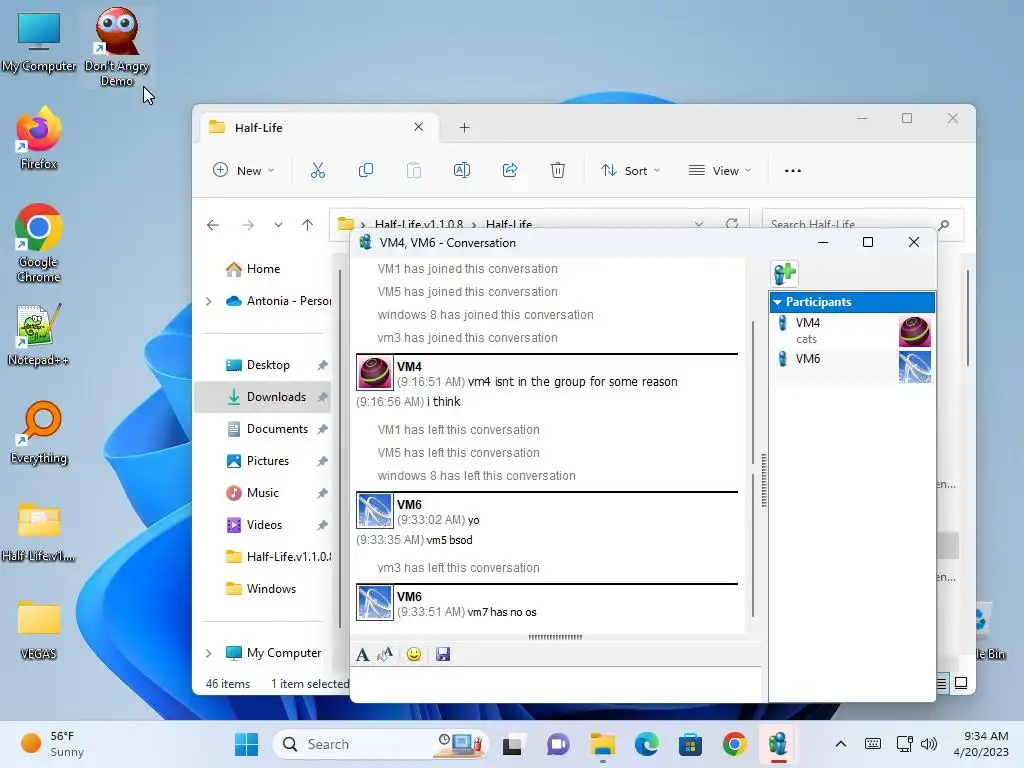Close the Half-Life tab
The image size is (1024, 768).
419,127
